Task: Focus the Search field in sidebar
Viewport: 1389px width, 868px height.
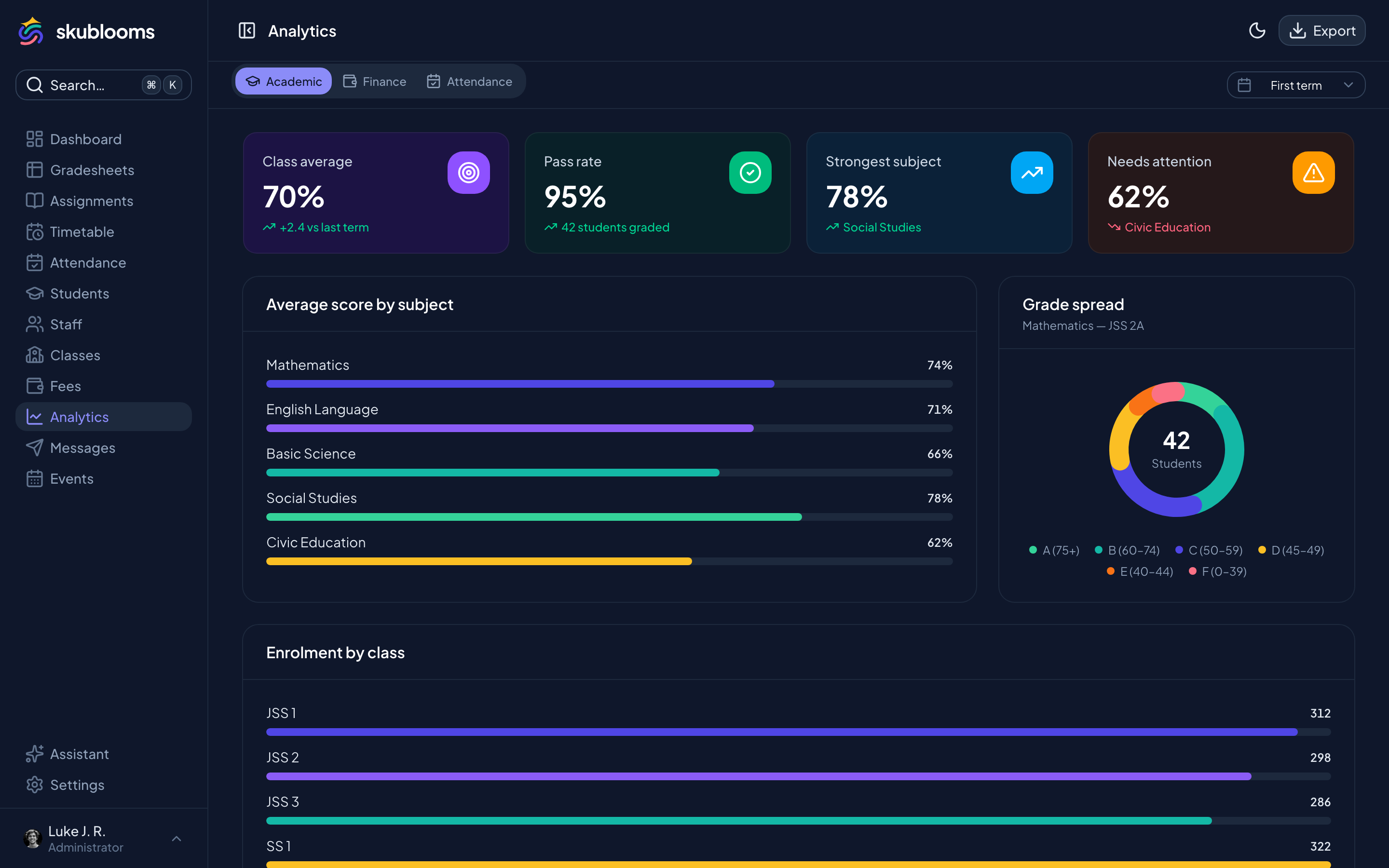Action: (x=103, y=85)
